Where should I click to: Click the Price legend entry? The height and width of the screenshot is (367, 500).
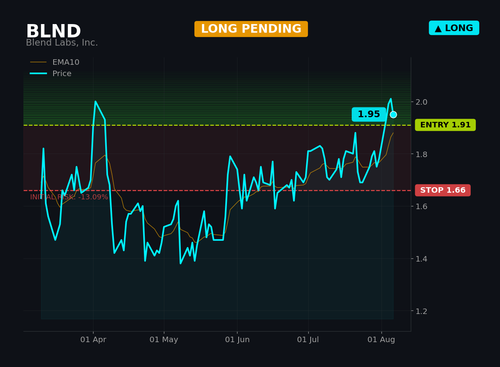[51, 73]
